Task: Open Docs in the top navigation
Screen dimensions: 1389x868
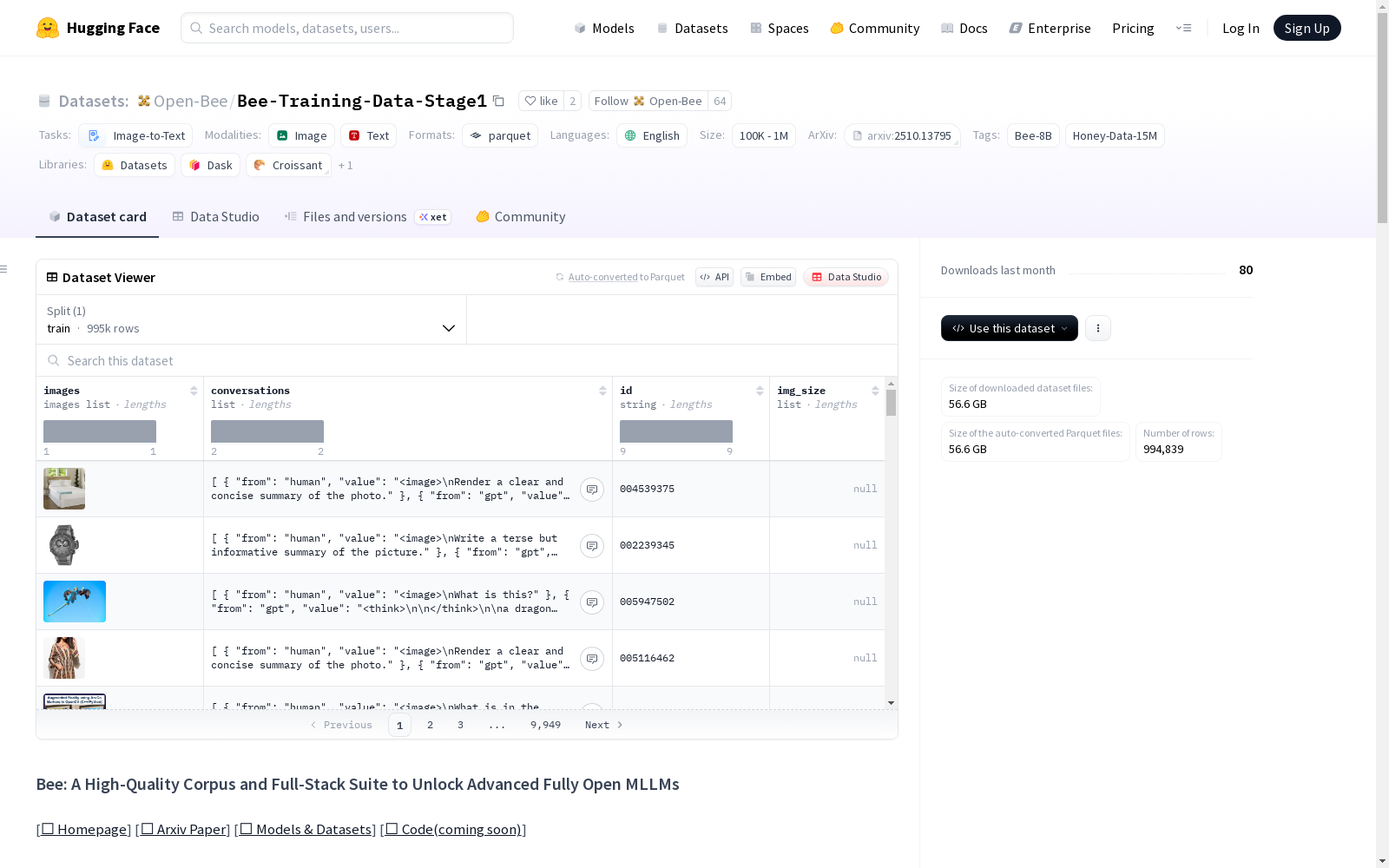Action: coord(964,28)
